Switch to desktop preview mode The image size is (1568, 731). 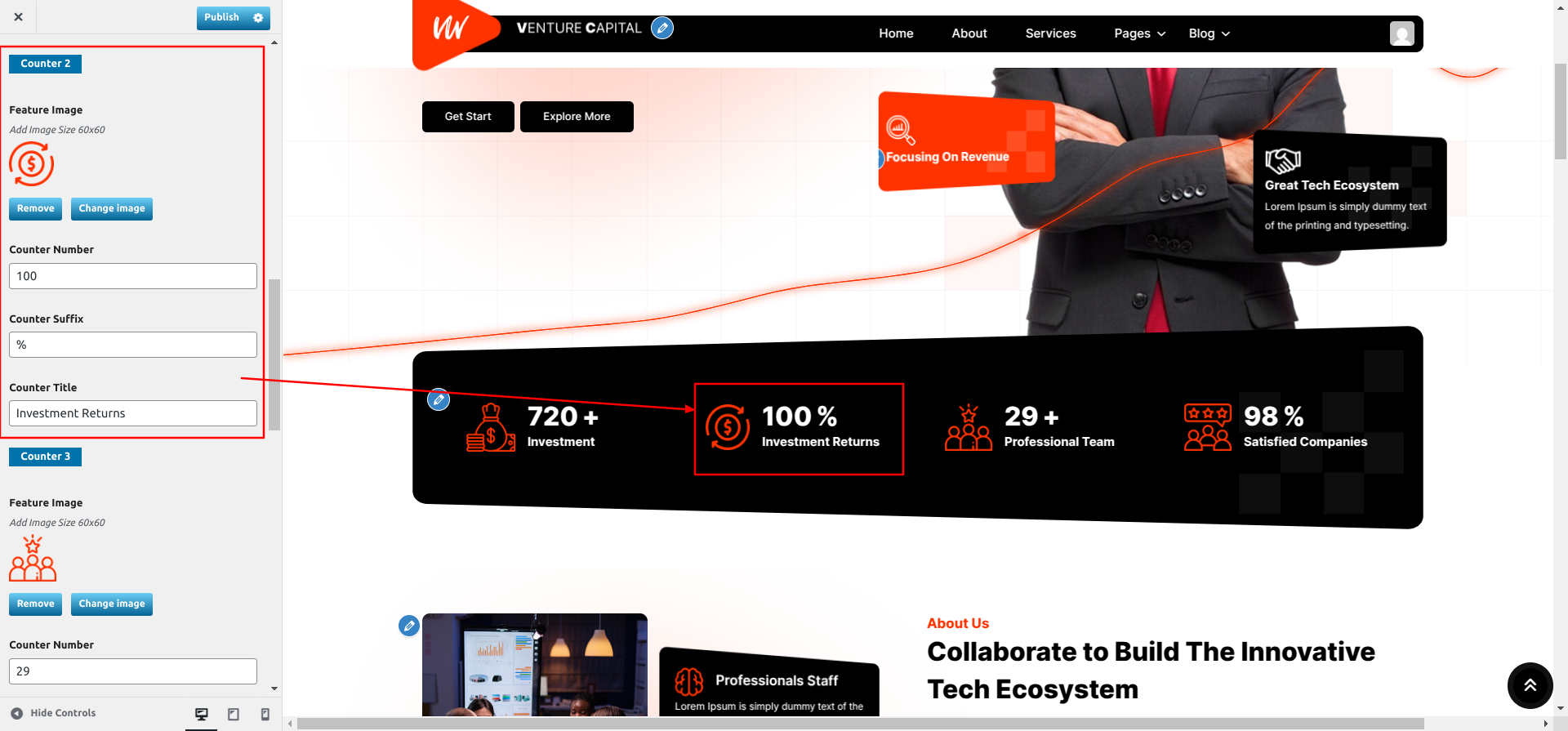202,714
